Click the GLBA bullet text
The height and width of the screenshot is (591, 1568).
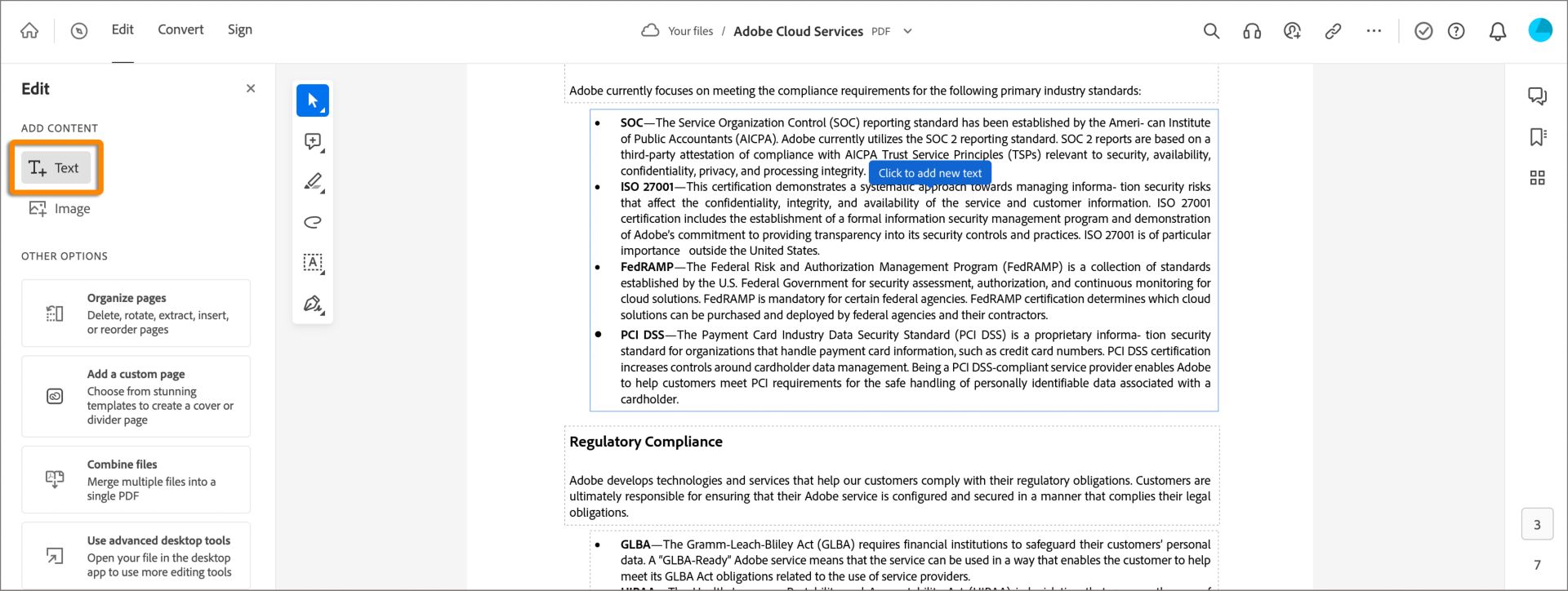tap(915, 560)
